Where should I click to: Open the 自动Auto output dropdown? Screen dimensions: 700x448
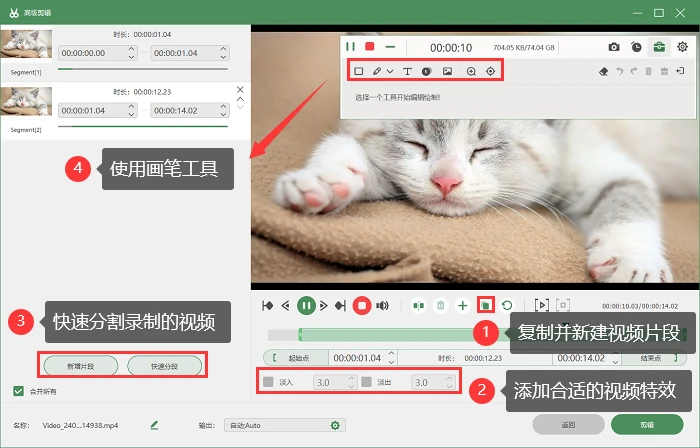tap(285, 425)
